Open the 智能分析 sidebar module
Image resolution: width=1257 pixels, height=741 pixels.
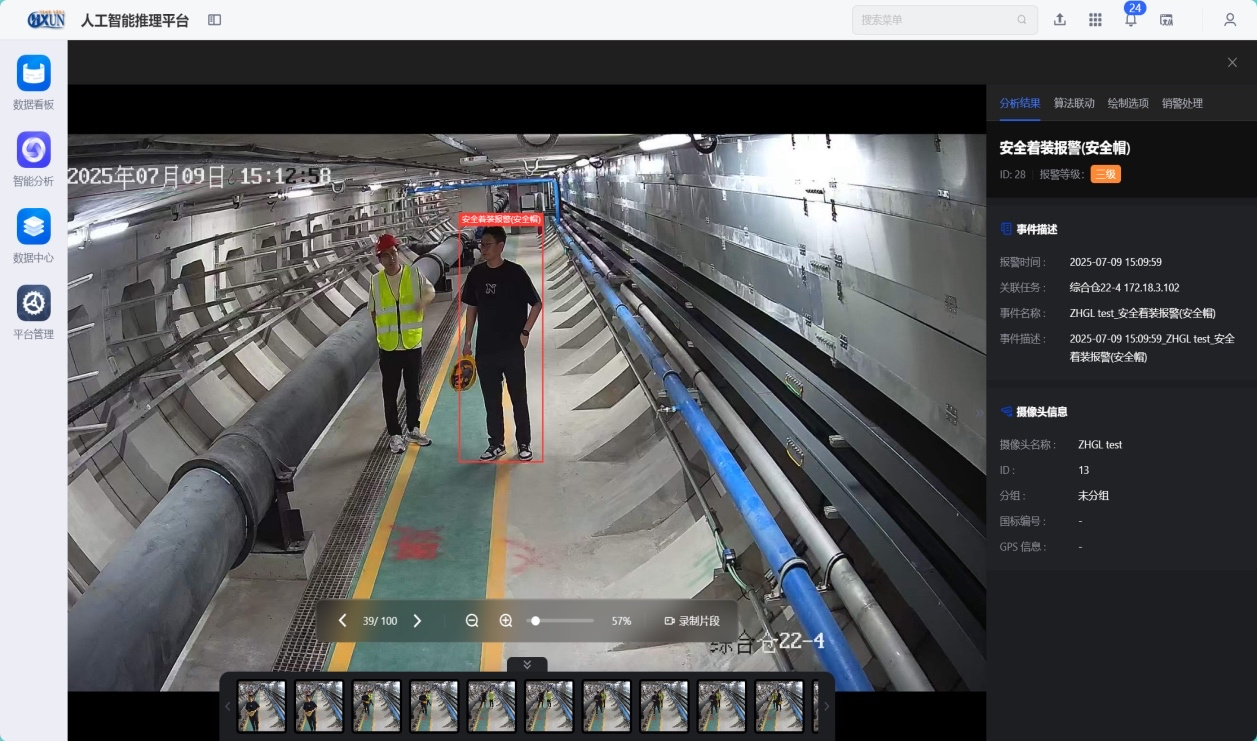click(34, 160)
